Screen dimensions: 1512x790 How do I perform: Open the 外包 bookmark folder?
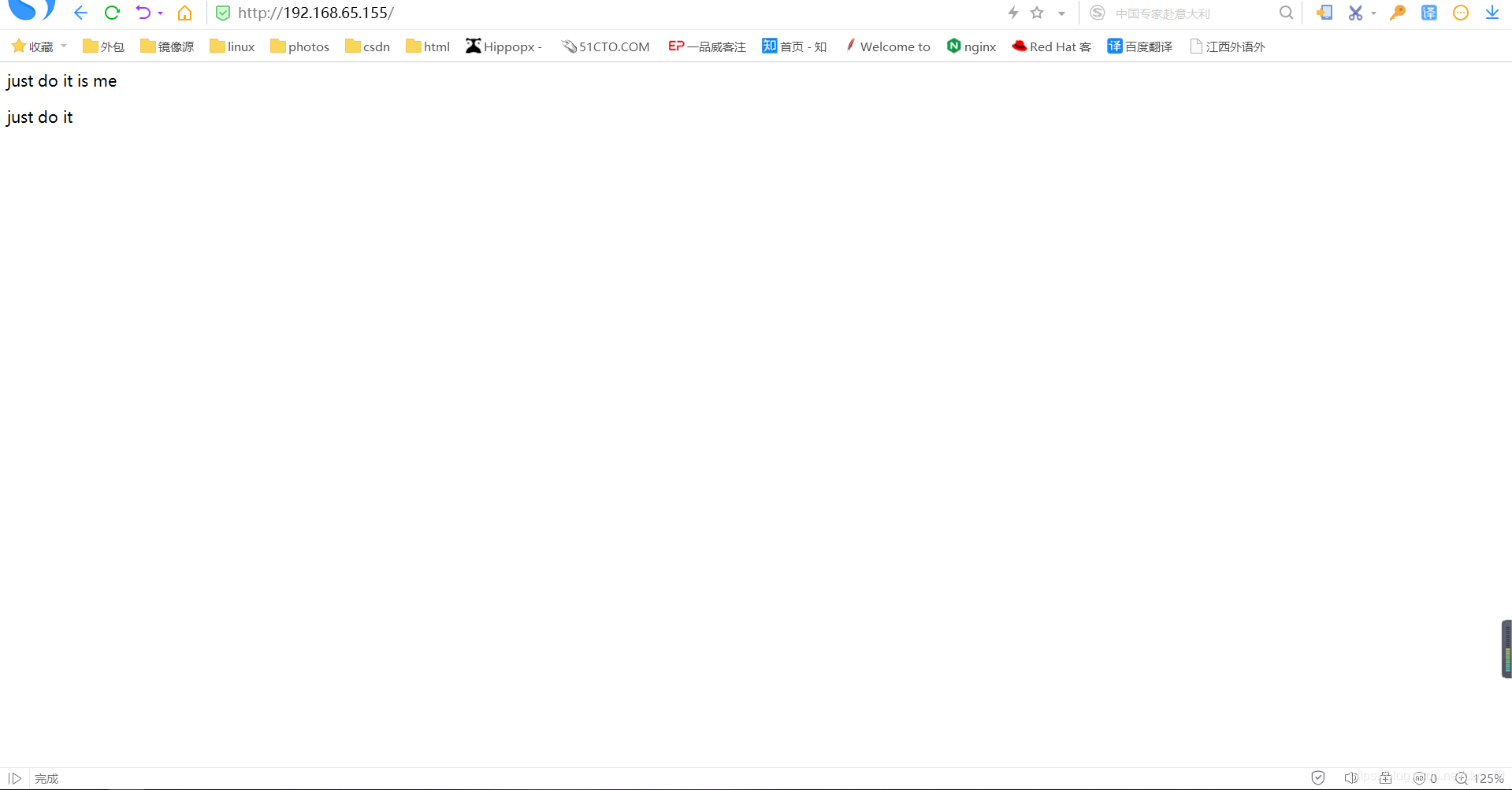click(104, 46)
